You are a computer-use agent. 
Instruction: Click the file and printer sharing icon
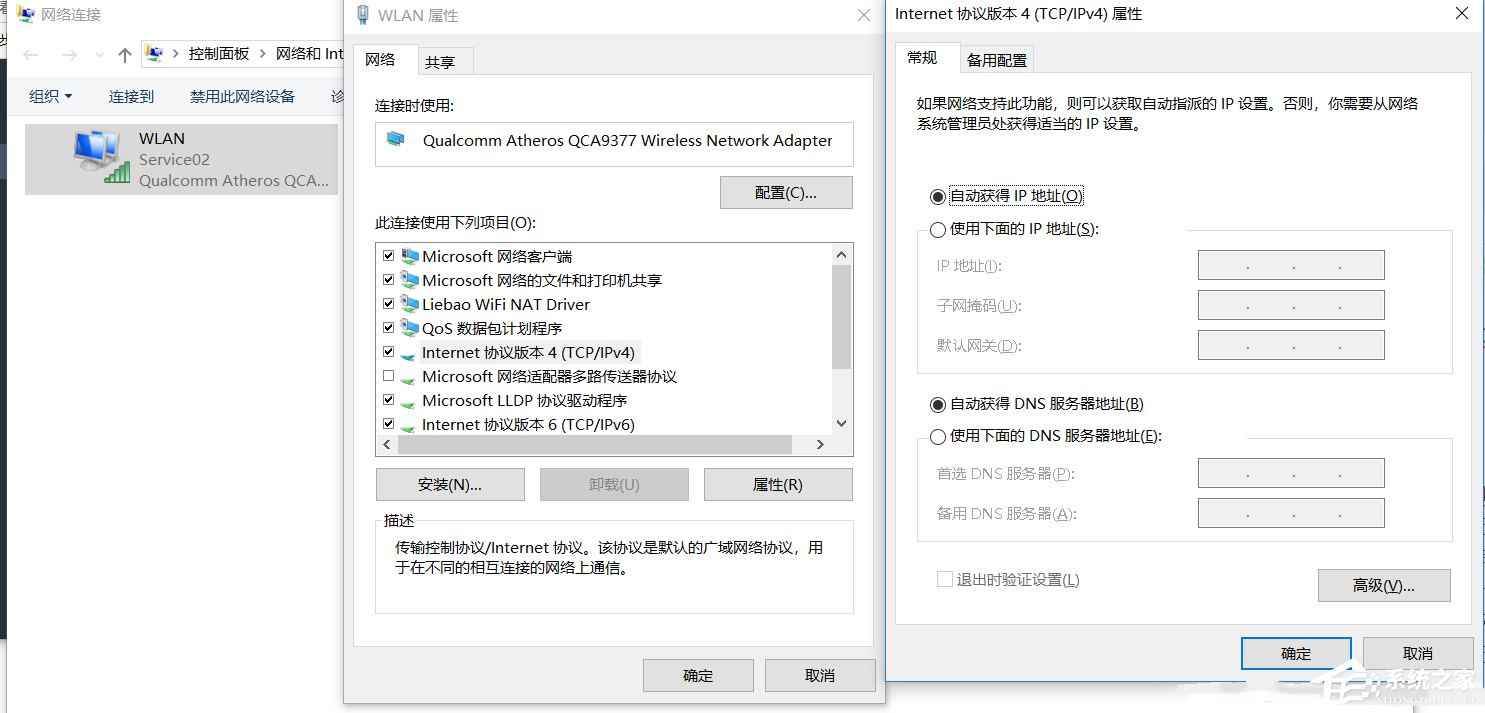pos(409,281)
